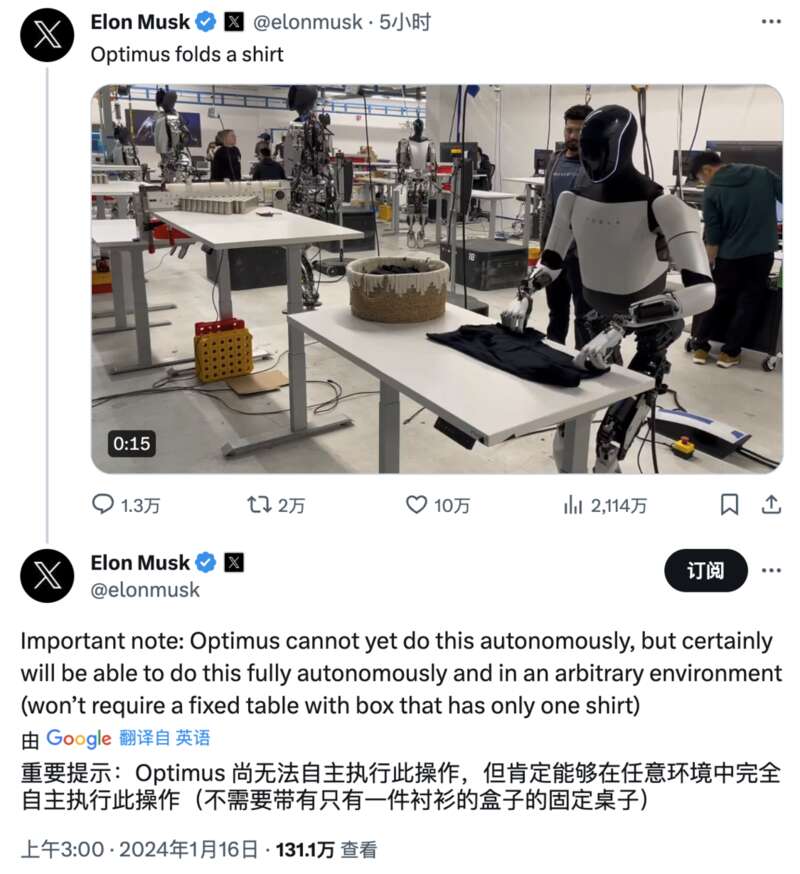Play the Optimus shirt-folding video

pos(437,279)
